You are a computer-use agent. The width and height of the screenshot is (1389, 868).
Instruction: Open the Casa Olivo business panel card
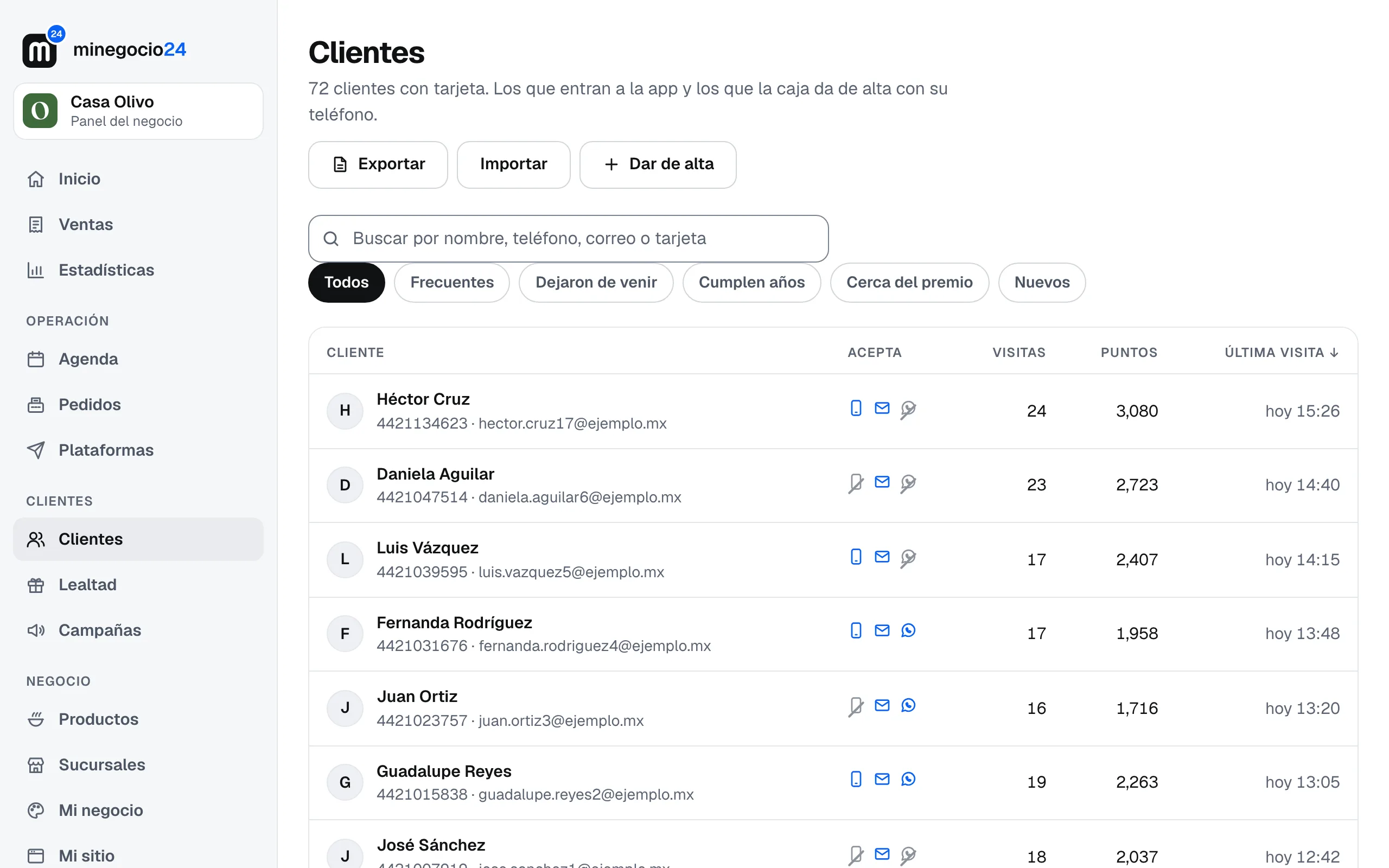[x=138, y=111]
